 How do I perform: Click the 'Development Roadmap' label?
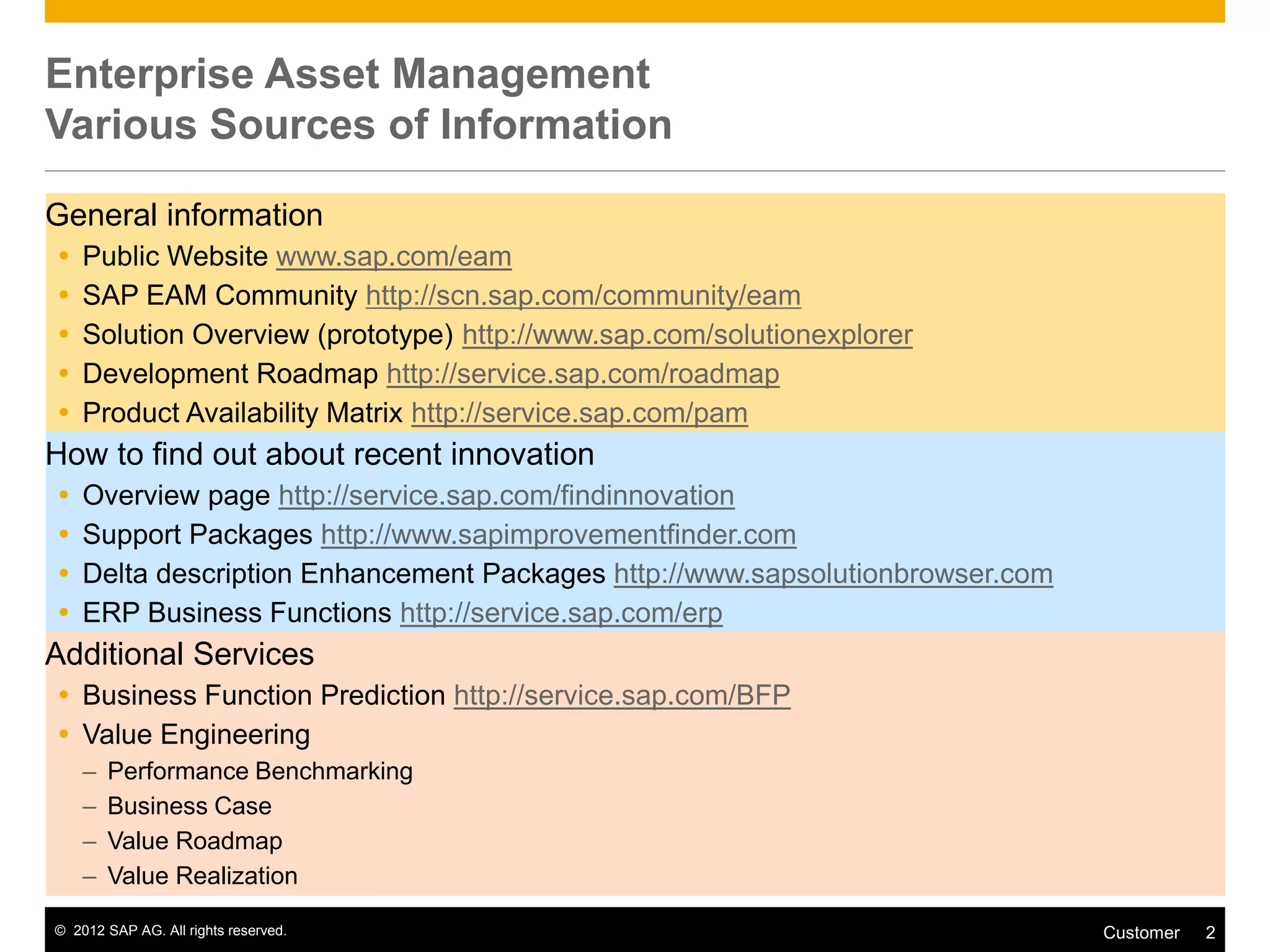(231, 374)
